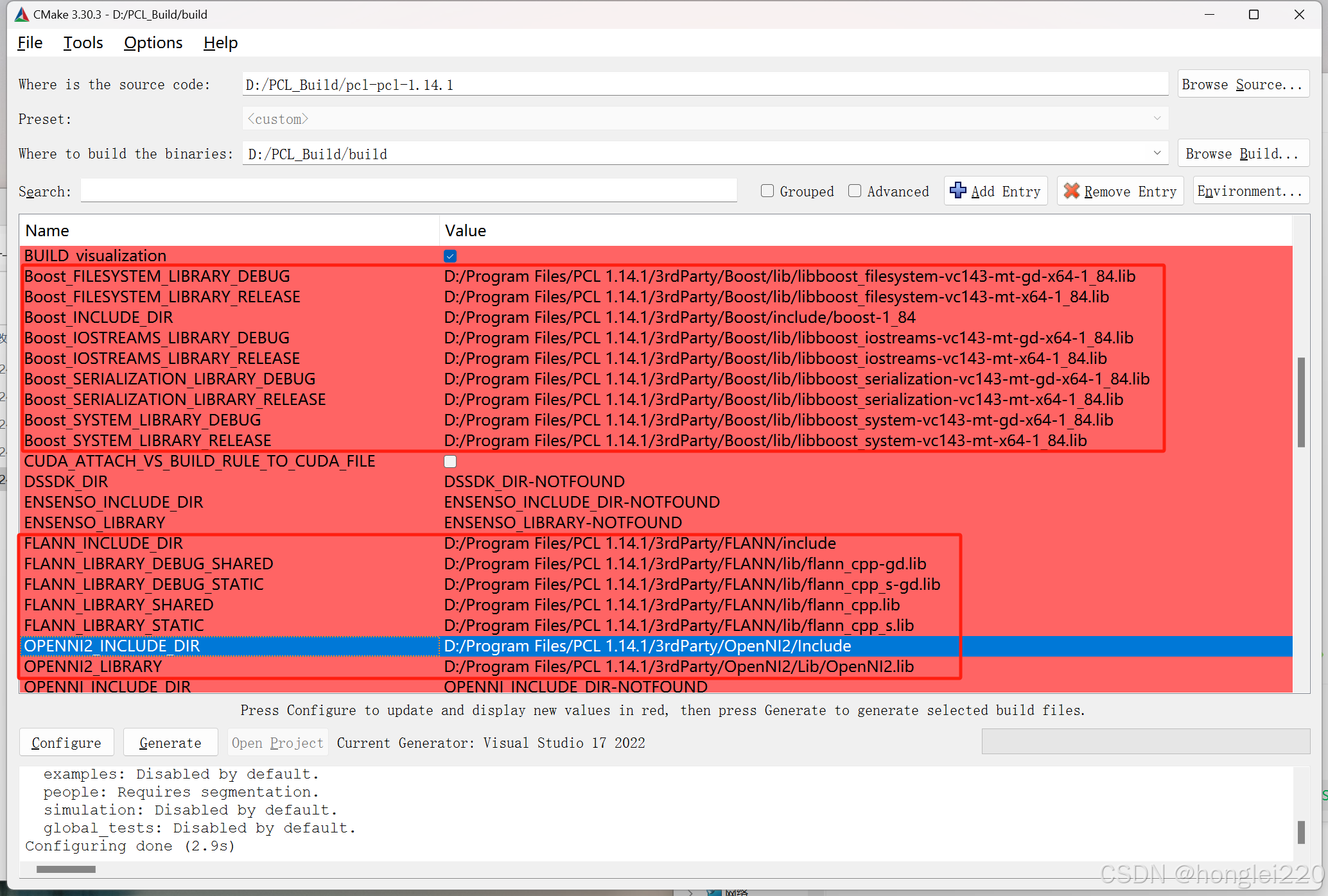
Task: Click the 网络 icon at the screen bottom
Action: pos(713,892)
